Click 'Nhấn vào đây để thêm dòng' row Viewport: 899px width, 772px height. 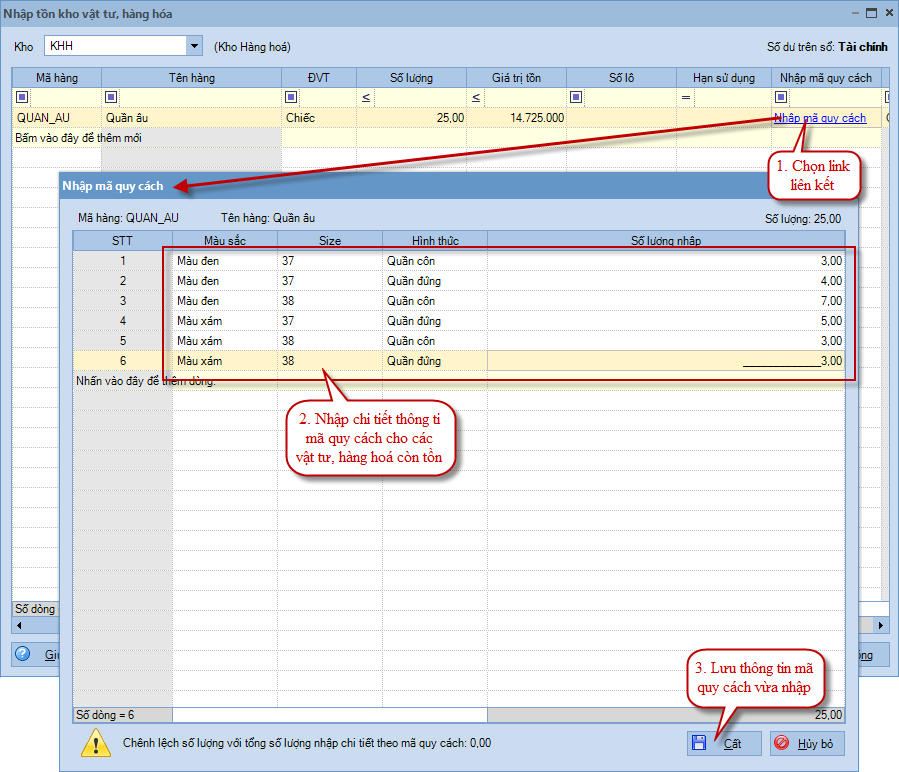tap(145, 381)
